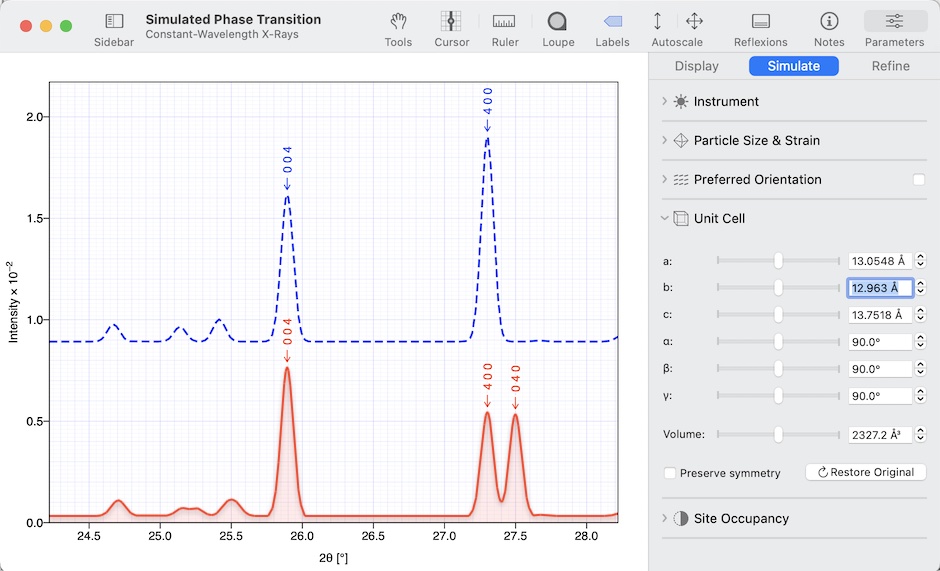
Task: Select the Tools hand icon
Action: click(398, 22)
